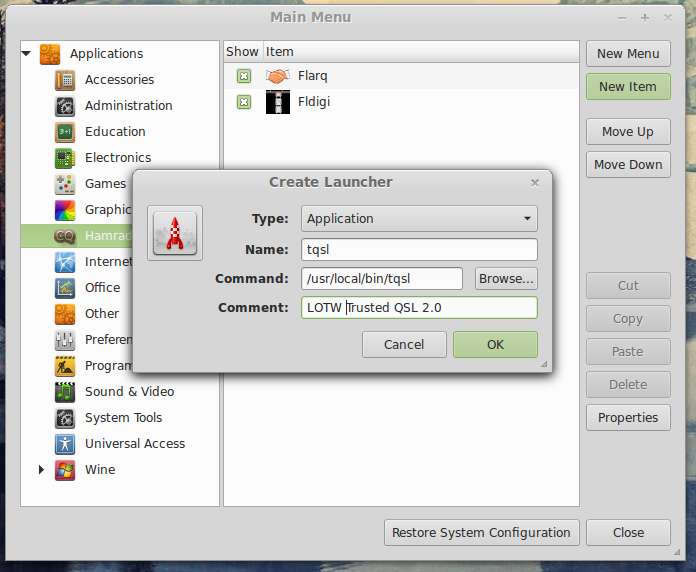Select the Accessories calculator icon
This screenshot has height=572, width=696.
[x=65, y=80]
